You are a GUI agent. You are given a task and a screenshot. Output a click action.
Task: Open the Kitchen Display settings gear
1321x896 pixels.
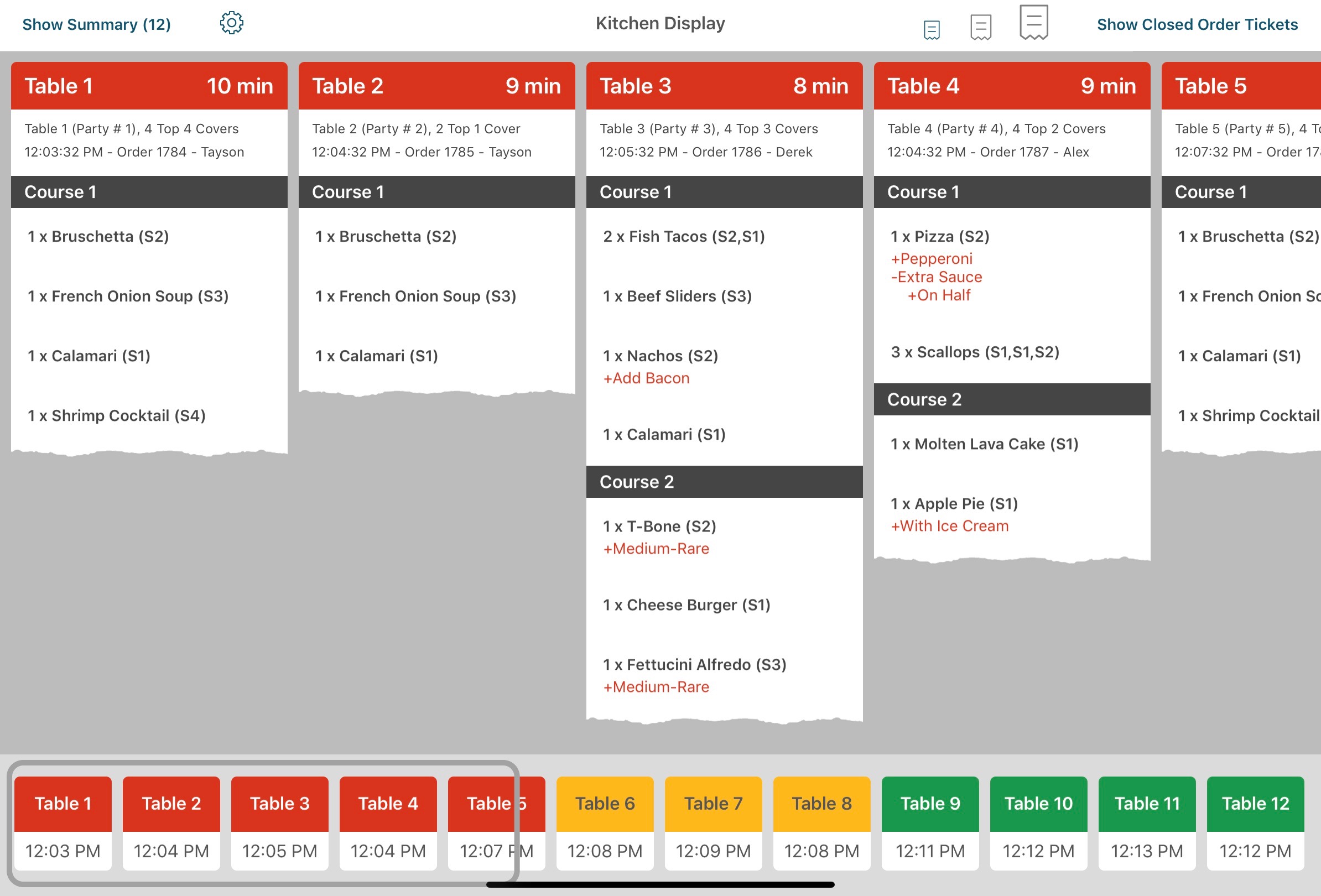click(231, 23)
